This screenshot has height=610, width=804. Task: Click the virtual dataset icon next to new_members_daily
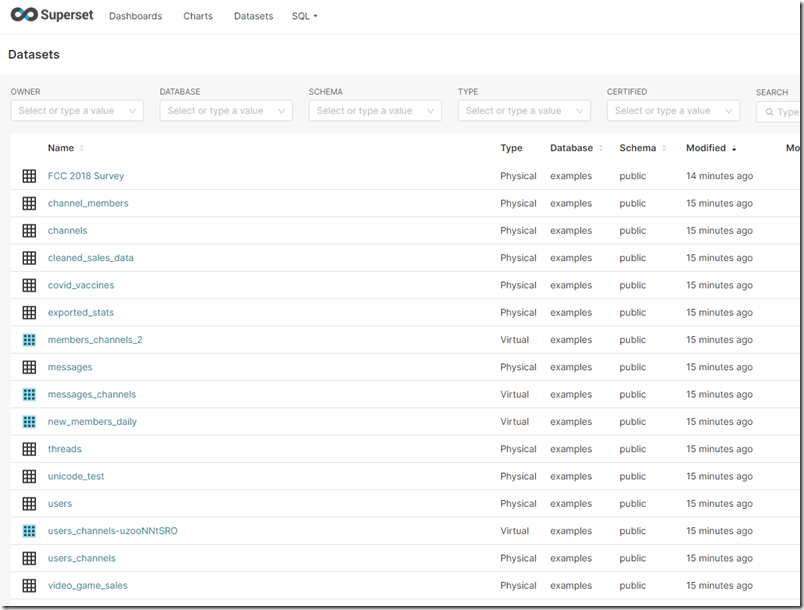(29, 421)
